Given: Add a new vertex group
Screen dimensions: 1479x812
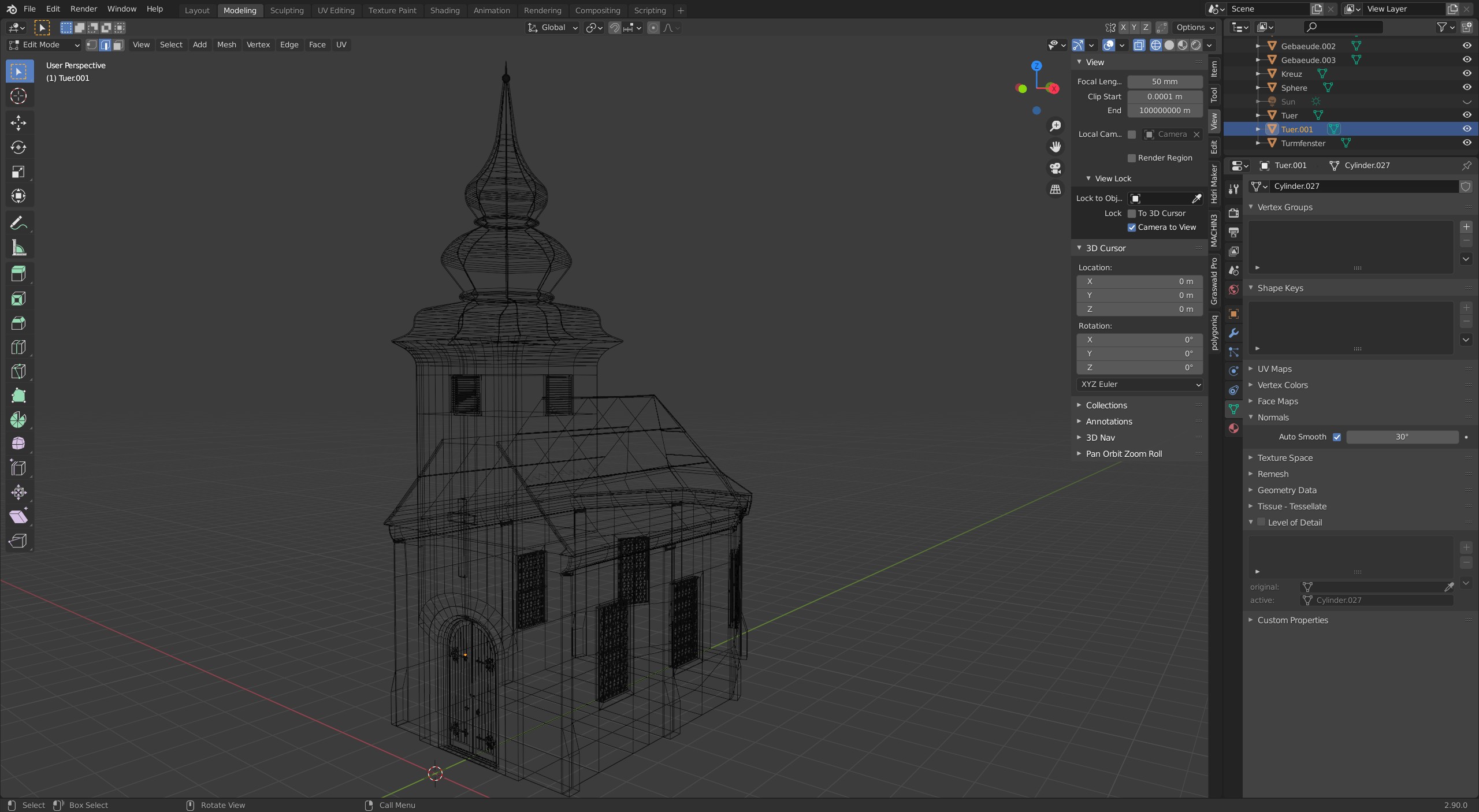Looking at the screenshot, I should tap(1466, 227).
